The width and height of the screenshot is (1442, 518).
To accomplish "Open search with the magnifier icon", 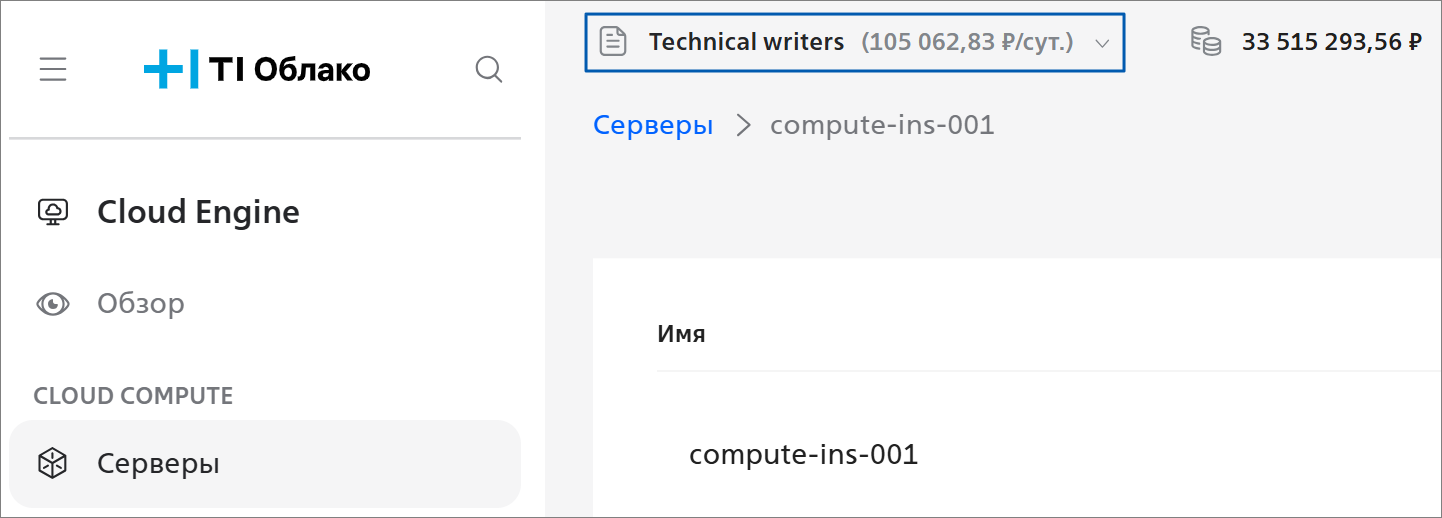I will (x=488, y=69).
